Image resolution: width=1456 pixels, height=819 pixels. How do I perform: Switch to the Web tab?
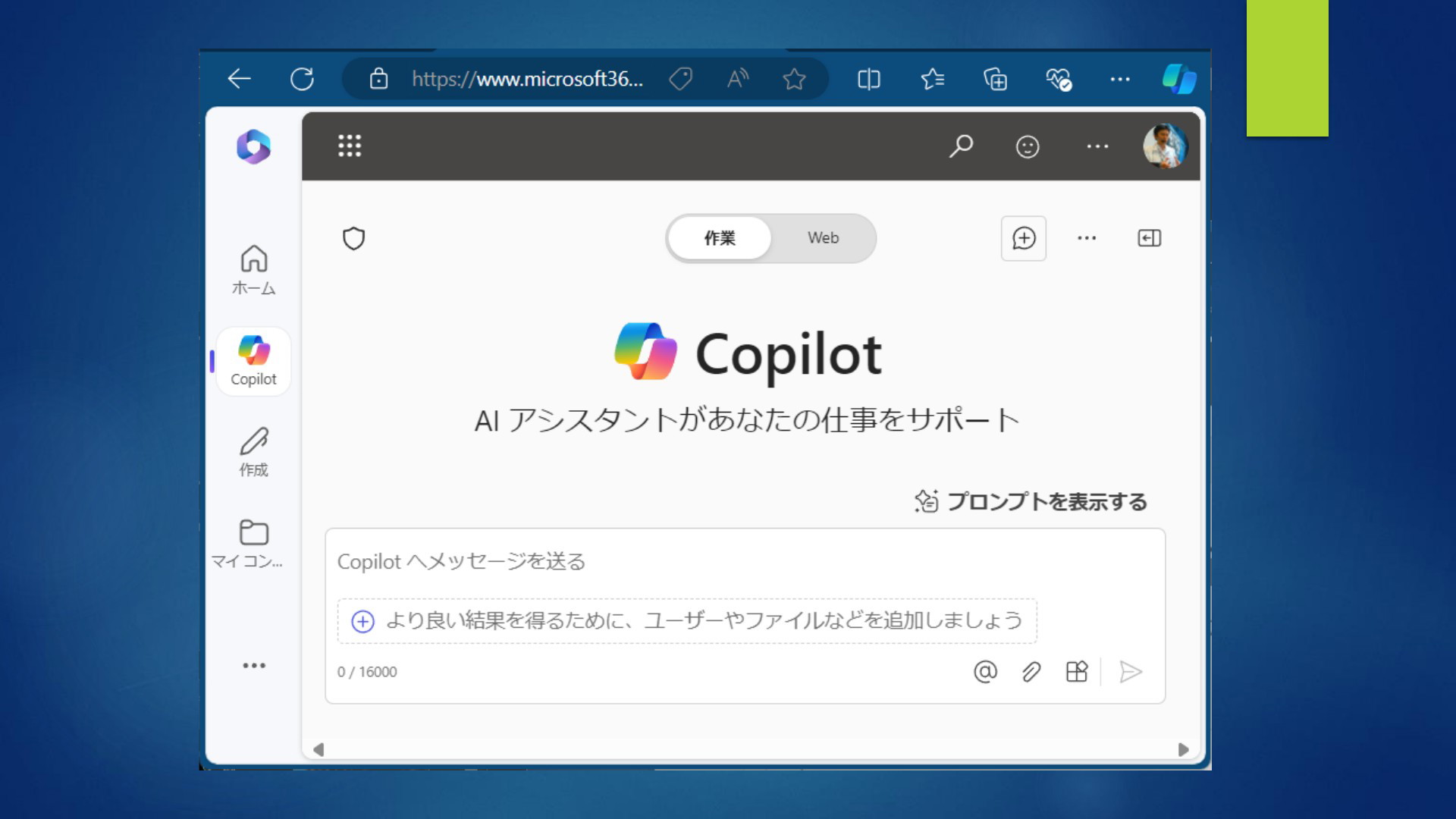[823, 238]
